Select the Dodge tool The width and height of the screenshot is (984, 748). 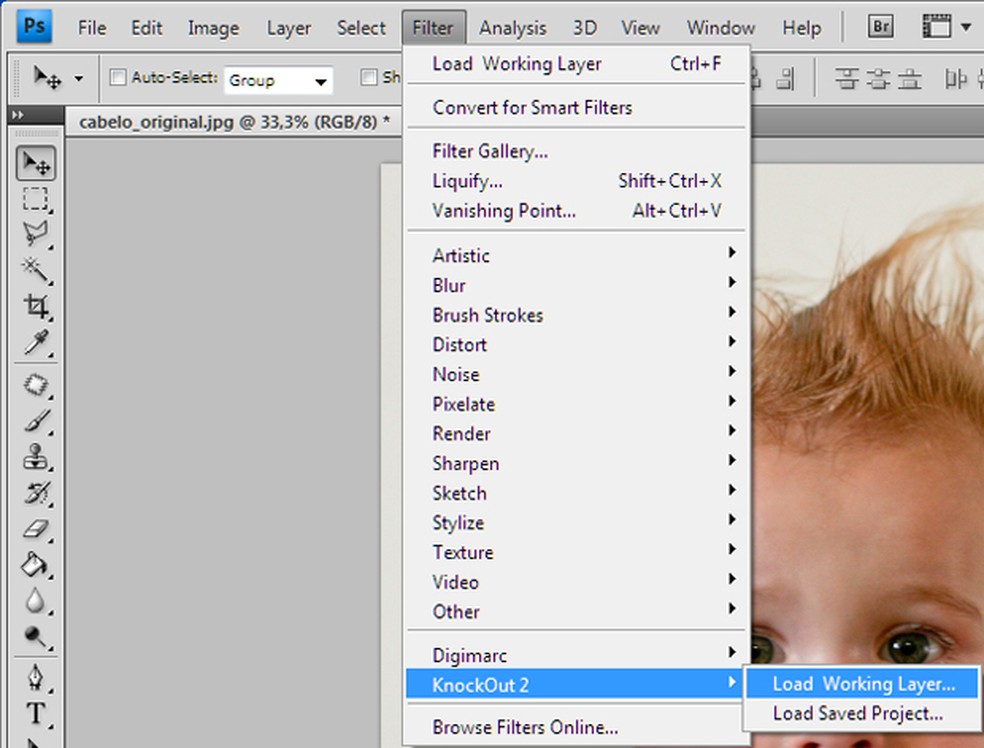pyautogui.click(x=36, y=636)
